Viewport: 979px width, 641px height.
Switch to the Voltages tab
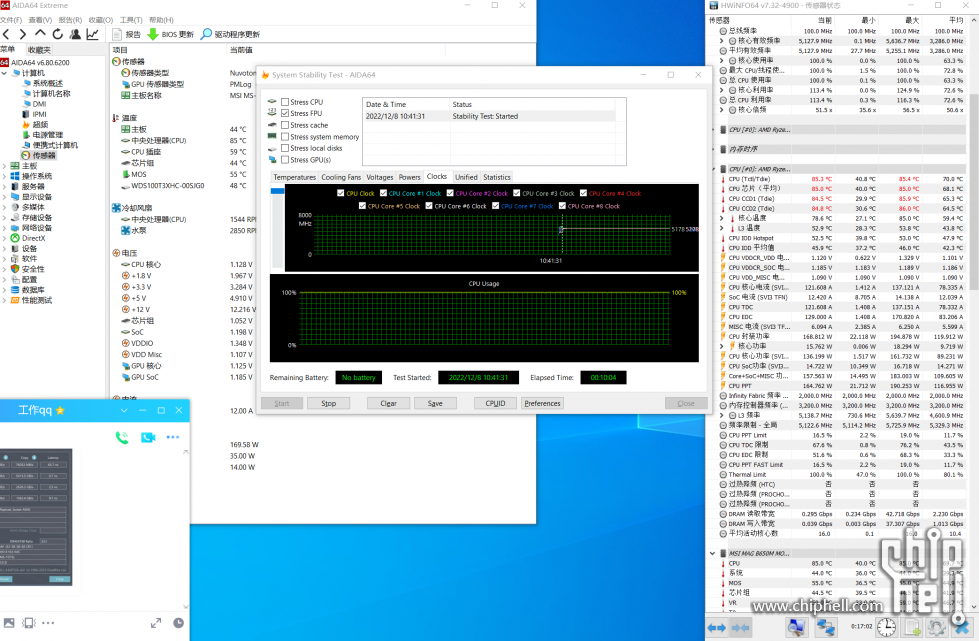pos(380,177)
